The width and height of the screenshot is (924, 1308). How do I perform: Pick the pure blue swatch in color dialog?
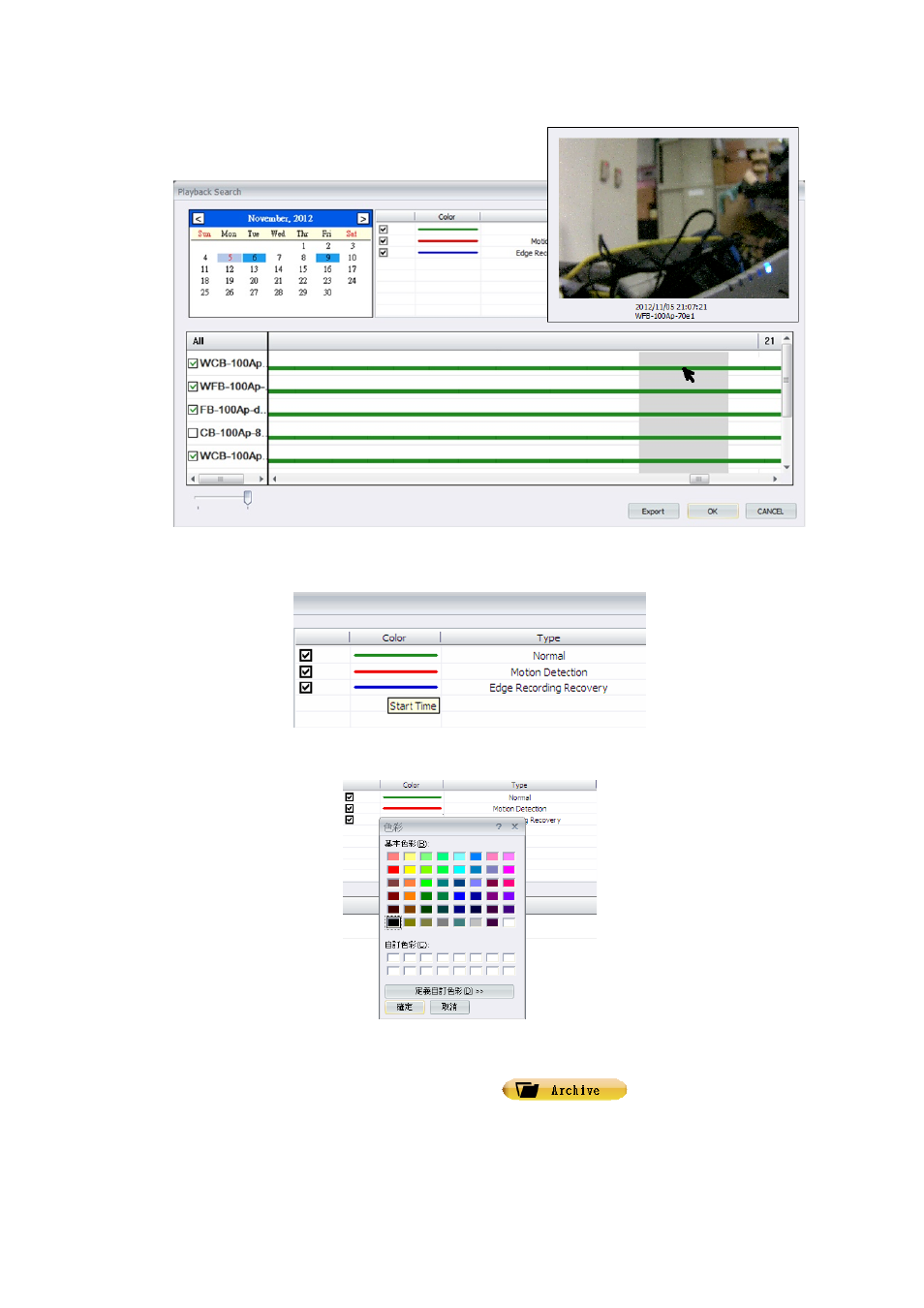point(459,896)
